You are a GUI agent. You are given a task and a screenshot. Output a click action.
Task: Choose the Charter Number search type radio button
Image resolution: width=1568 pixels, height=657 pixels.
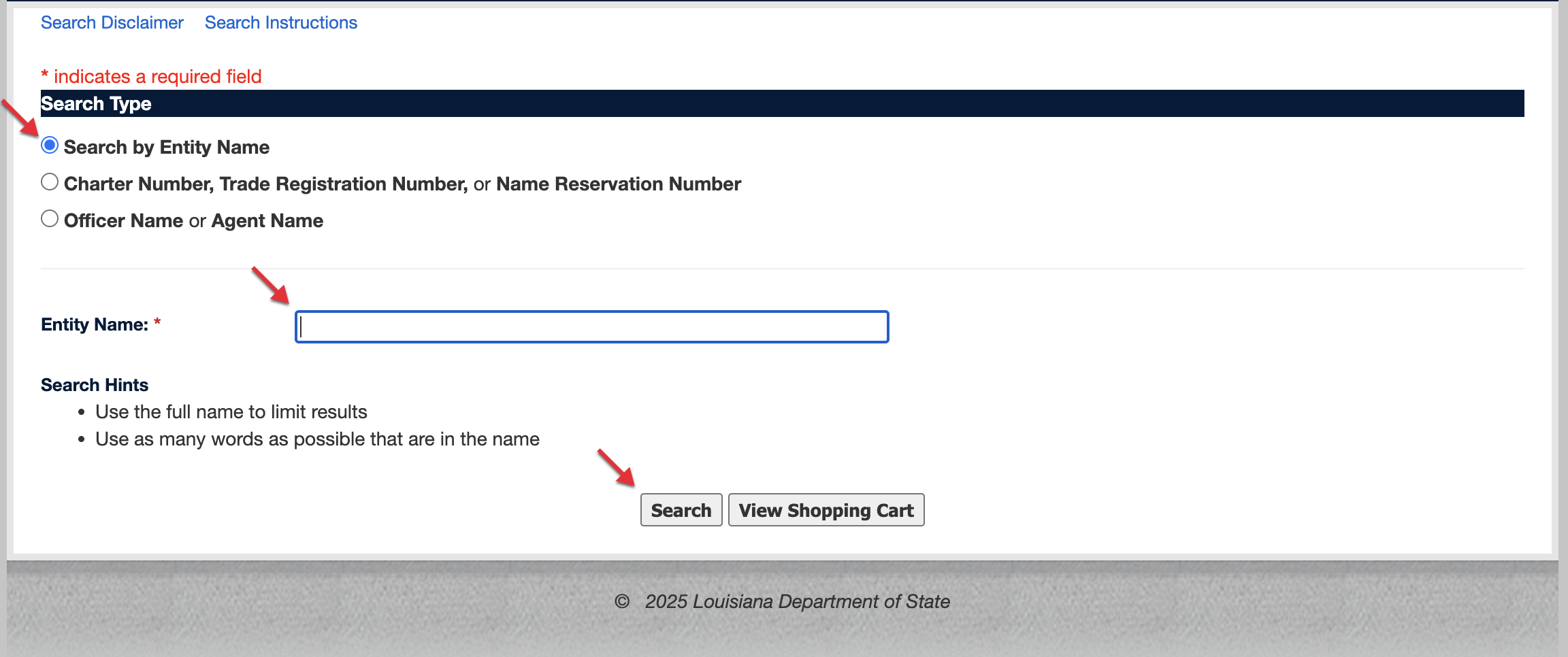coord(50,182)
